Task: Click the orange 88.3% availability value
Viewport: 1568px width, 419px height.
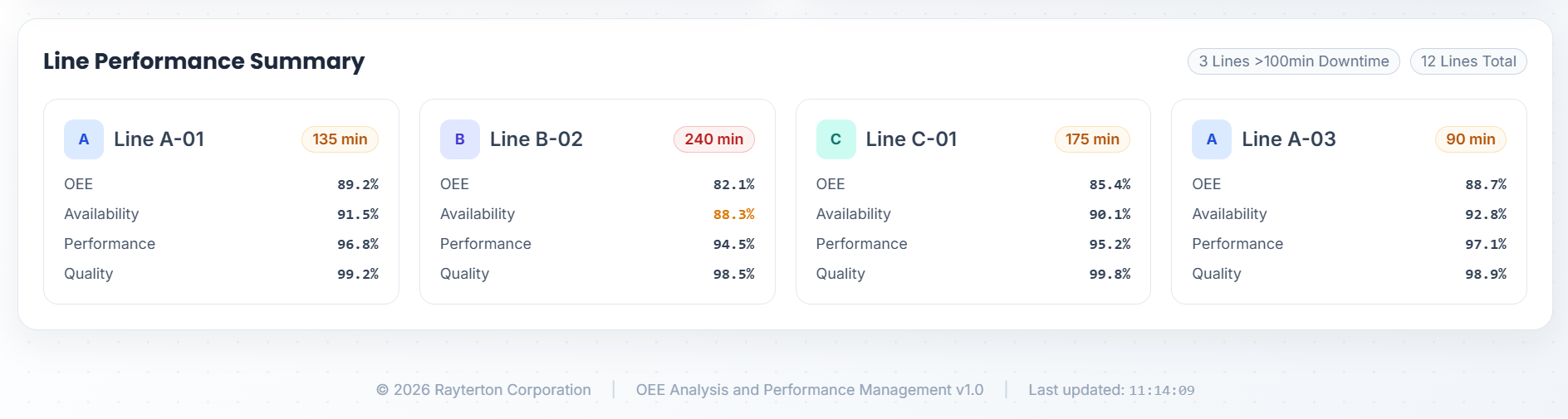Action: click(x=733, y=214)
